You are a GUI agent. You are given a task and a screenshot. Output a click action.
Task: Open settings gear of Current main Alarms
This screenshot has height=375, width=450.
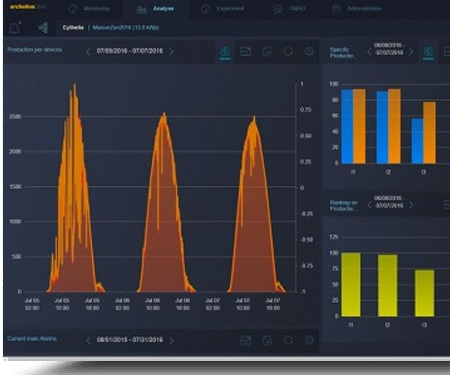pyautogui.click(x=309, y=340)
